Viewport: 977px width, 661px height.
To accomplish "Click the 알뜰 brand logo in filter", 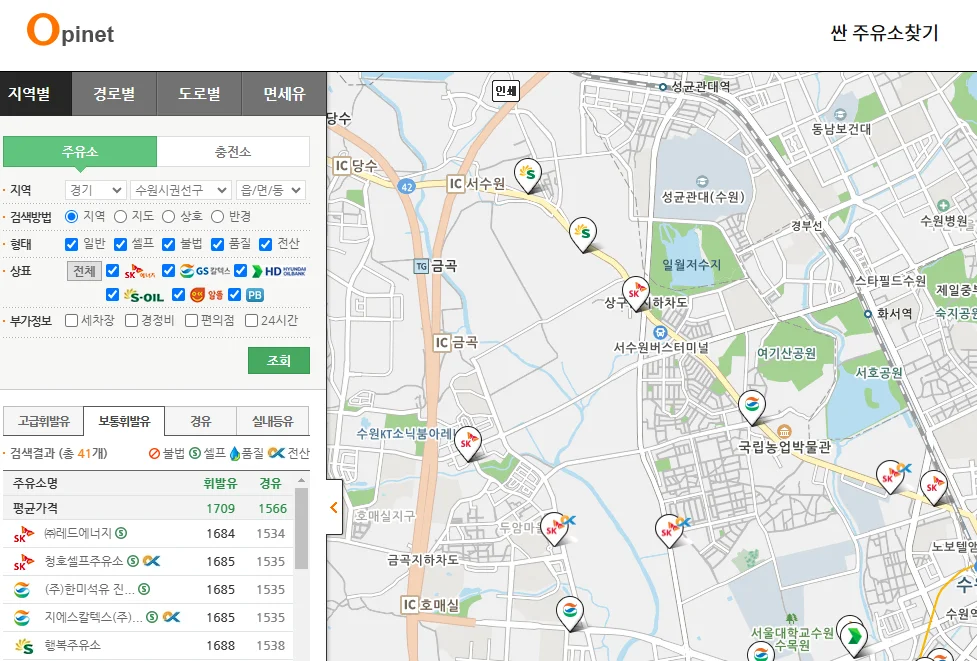I will click(206, 295).
